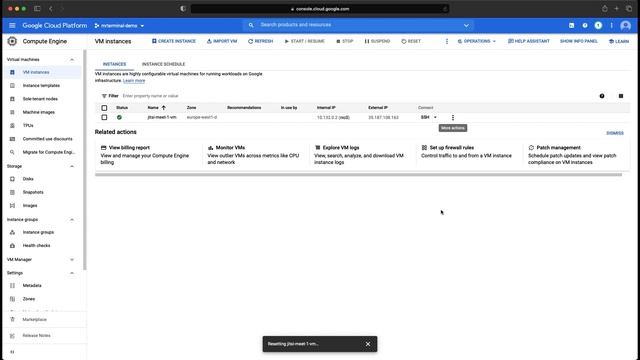Select VM instances in the sidebar
Image resolution: width=640 pixels, height=360 pixels.
[42, 72]
